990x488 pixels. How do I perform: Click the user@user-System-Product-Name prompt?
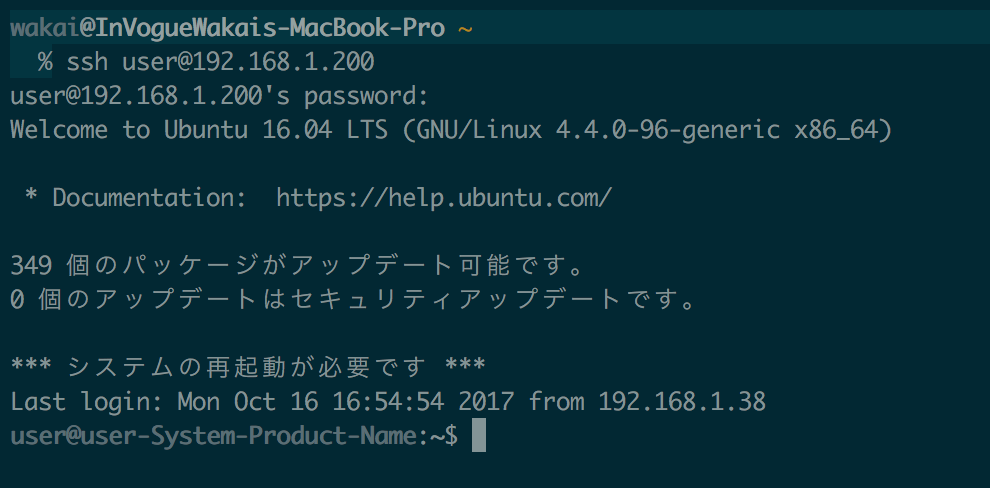coord(213,436)
